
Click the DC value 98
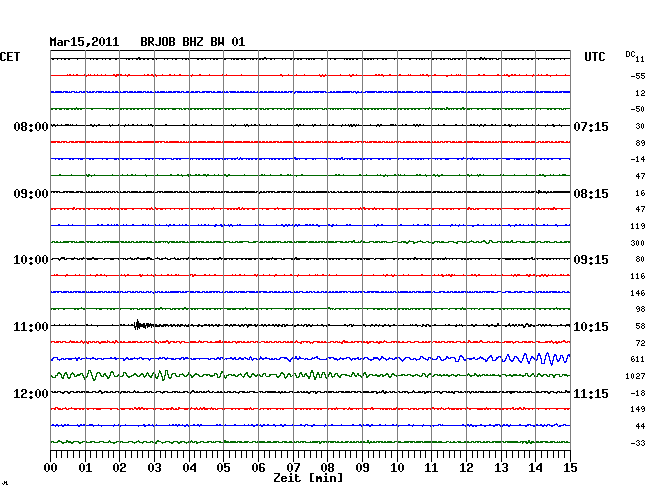click(640, 309)
